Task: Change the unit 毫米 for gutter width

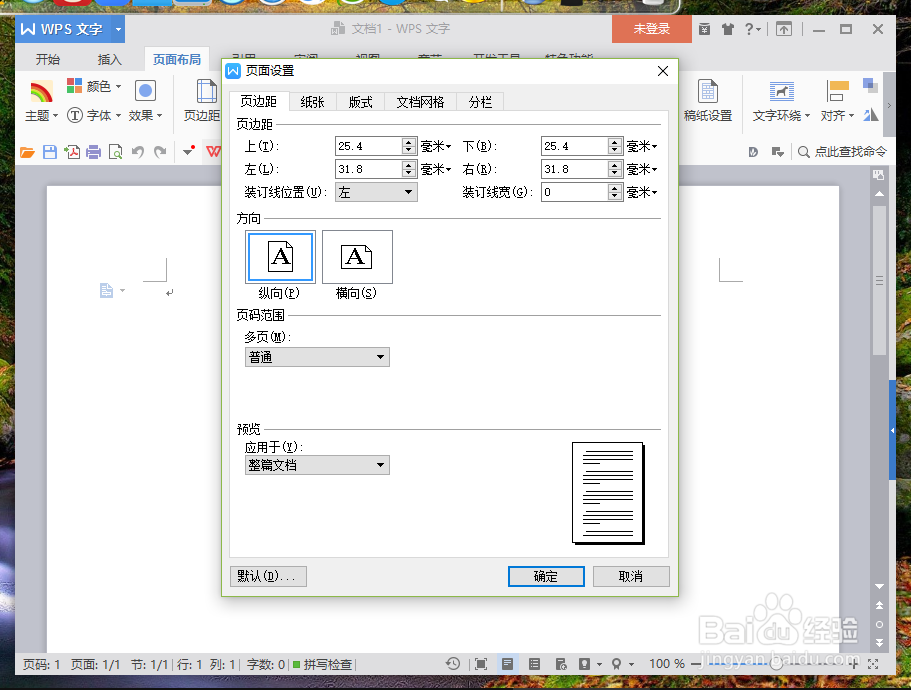Action: tap(642, 192)
